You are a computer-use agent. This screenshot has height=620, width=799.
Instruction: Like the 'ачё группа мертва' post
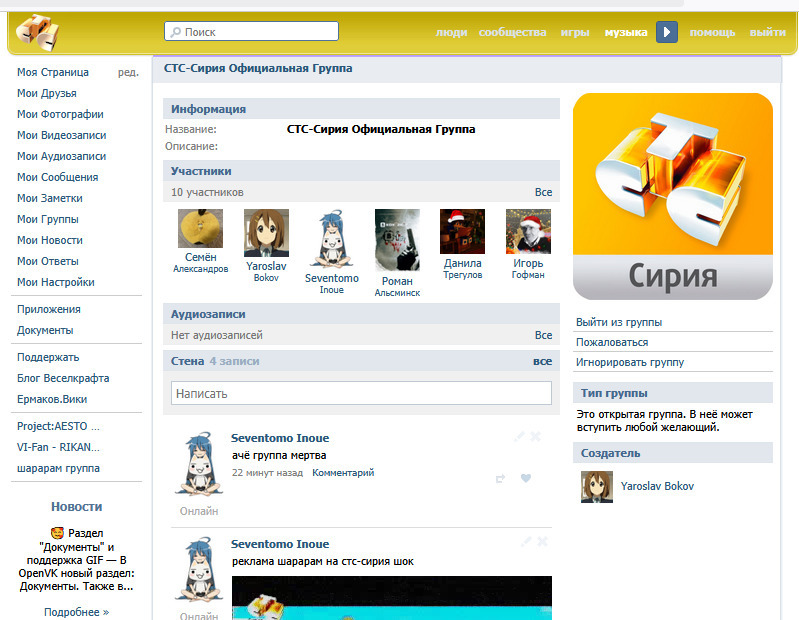pos(526,478)
